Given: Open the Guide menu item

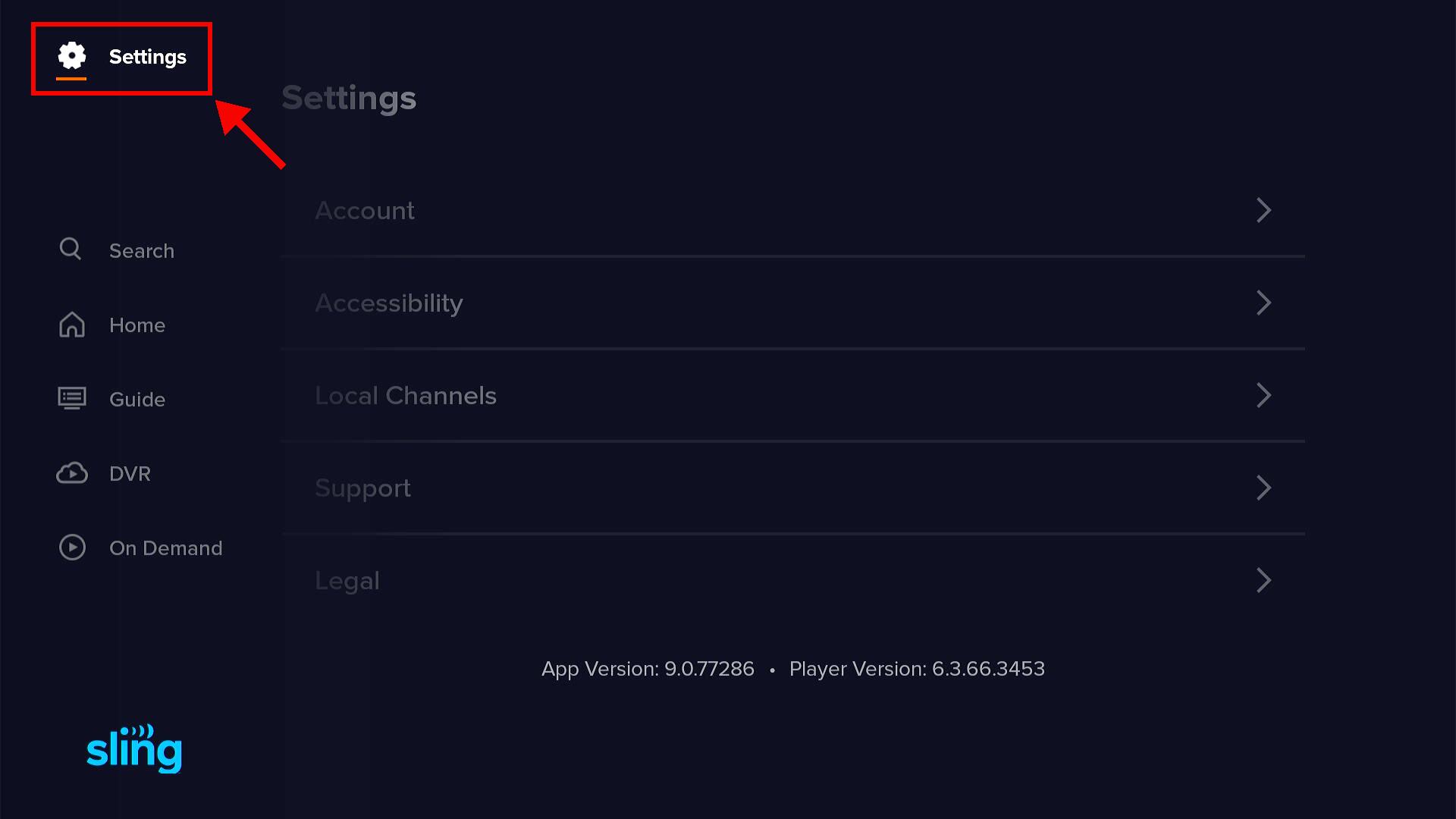Looking at the screenshot, I should pos(136,399).
